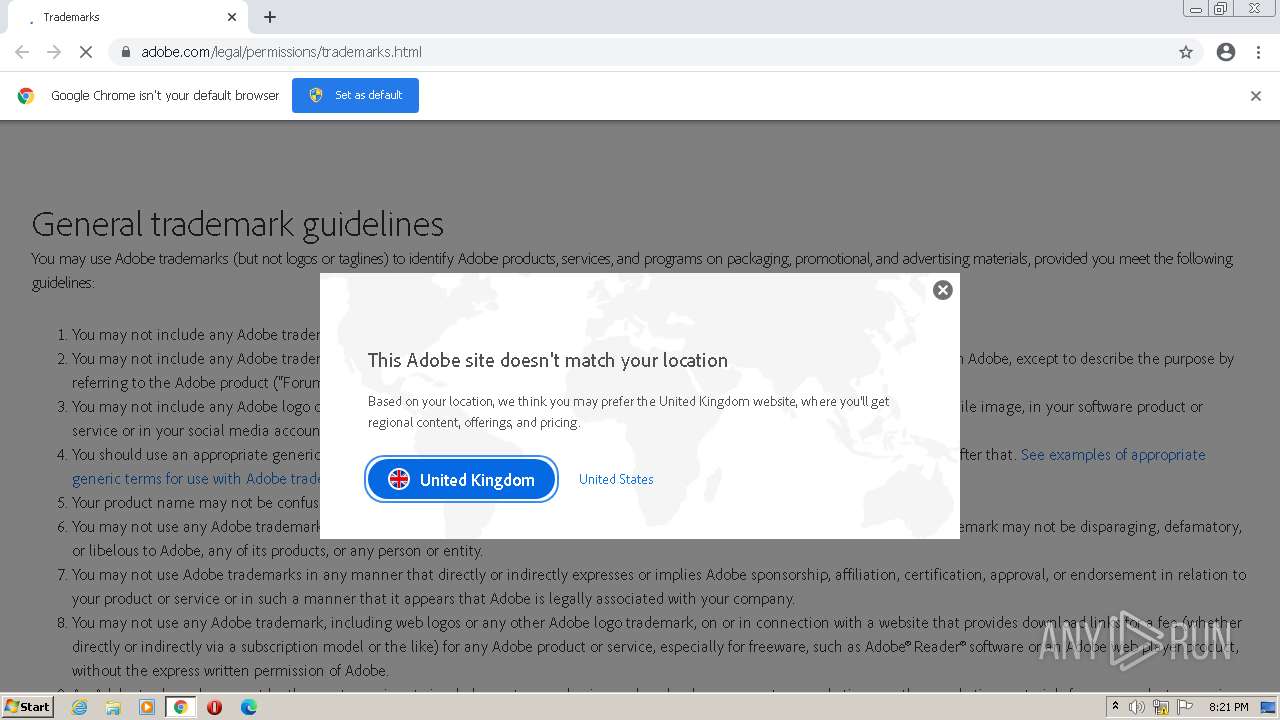Open the Chrome profile menu
This screenshot has width=1280, height=720.
coord(1226,52)
